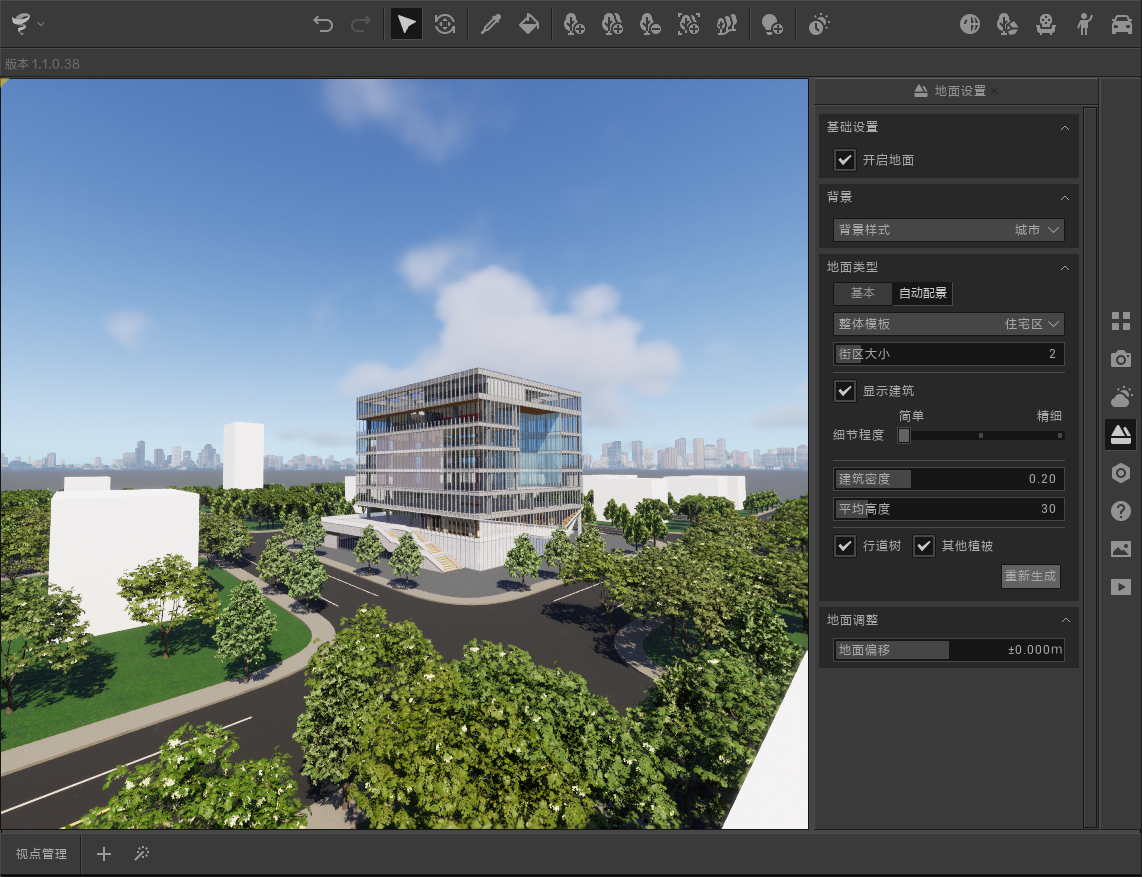Open the 视点管理 panel
Image resolution: width=1142 pixels, height=877 pixels.
(40, 853)
